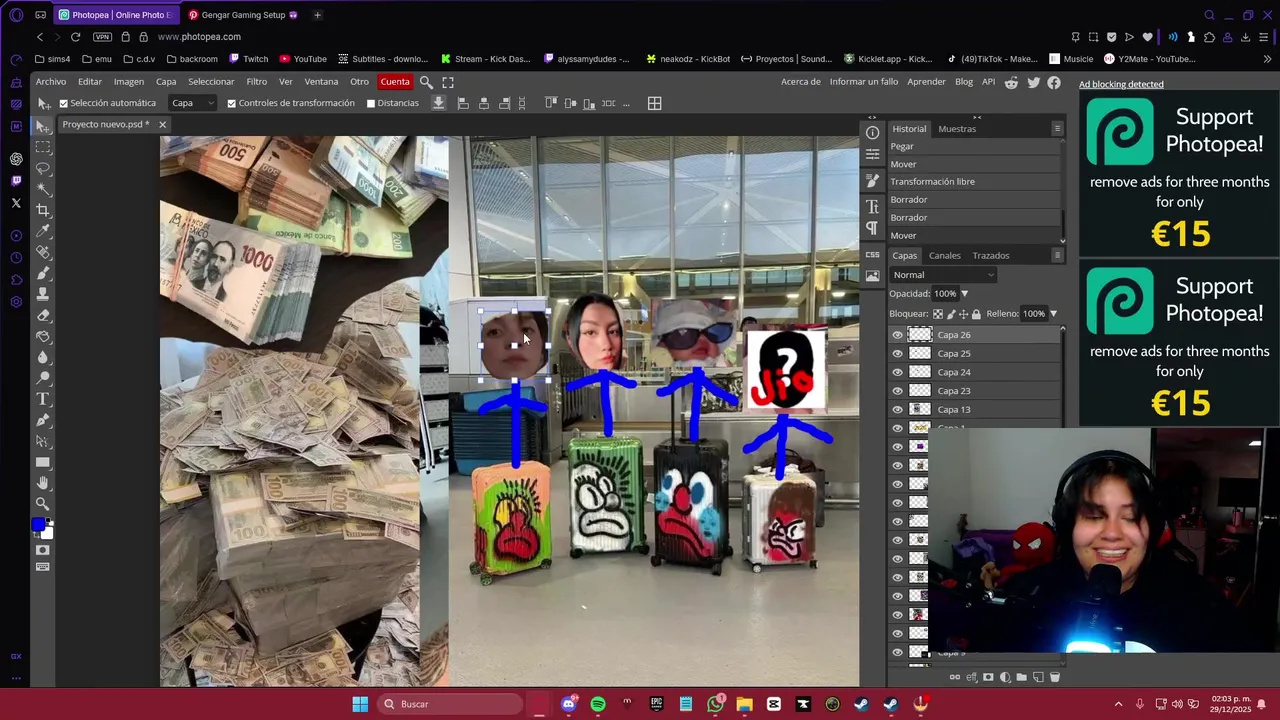Close the Proyecto nuevo.psd document tab

(x=162, y=124)
